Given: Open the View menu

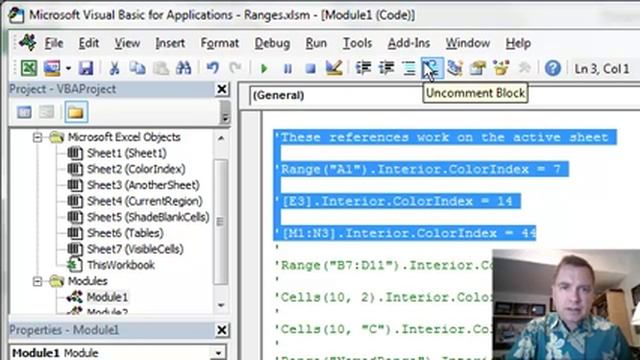Looking at the screenshot, I should [x=127, y=43].
